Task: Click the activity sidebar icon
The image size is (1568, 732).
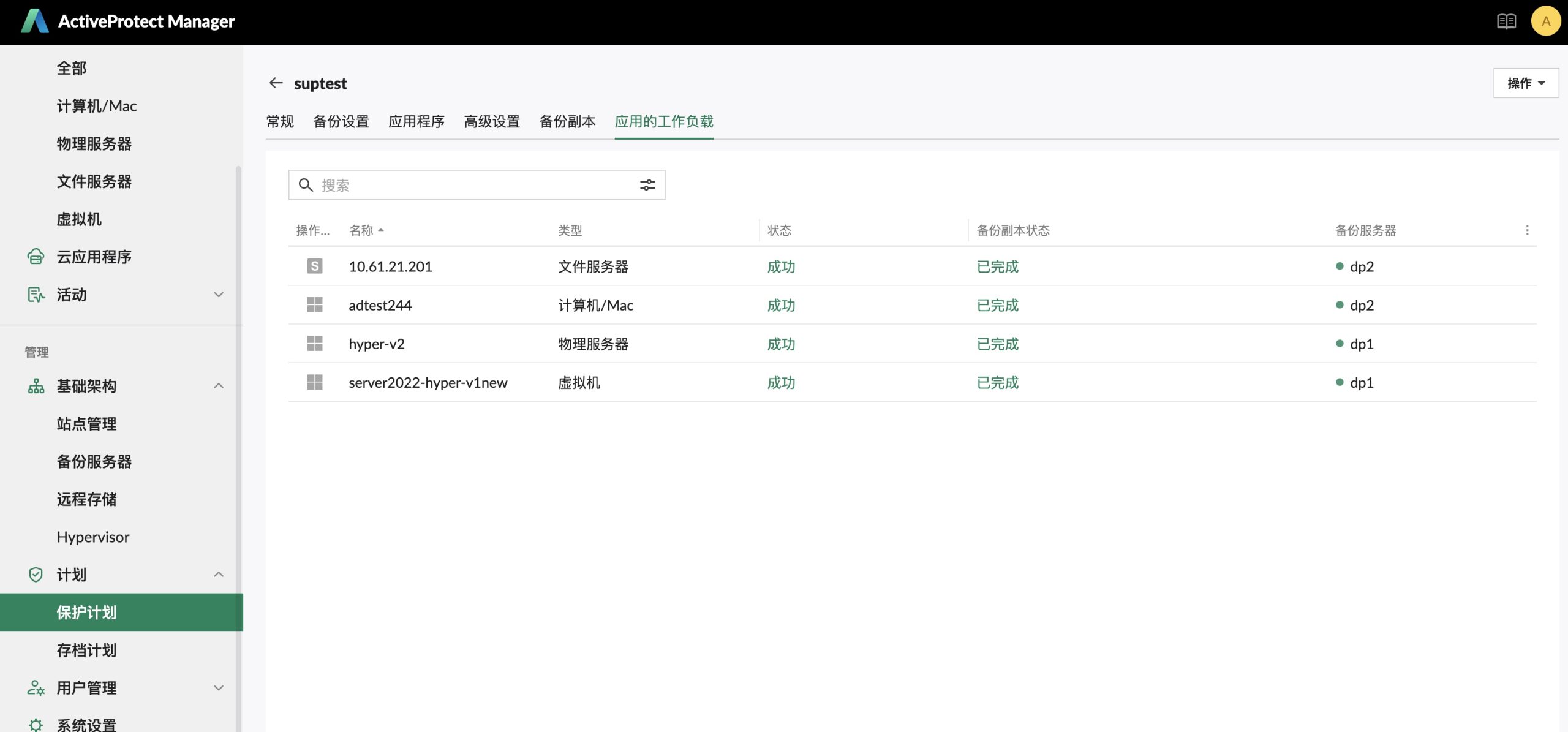Action: (36, 295)
